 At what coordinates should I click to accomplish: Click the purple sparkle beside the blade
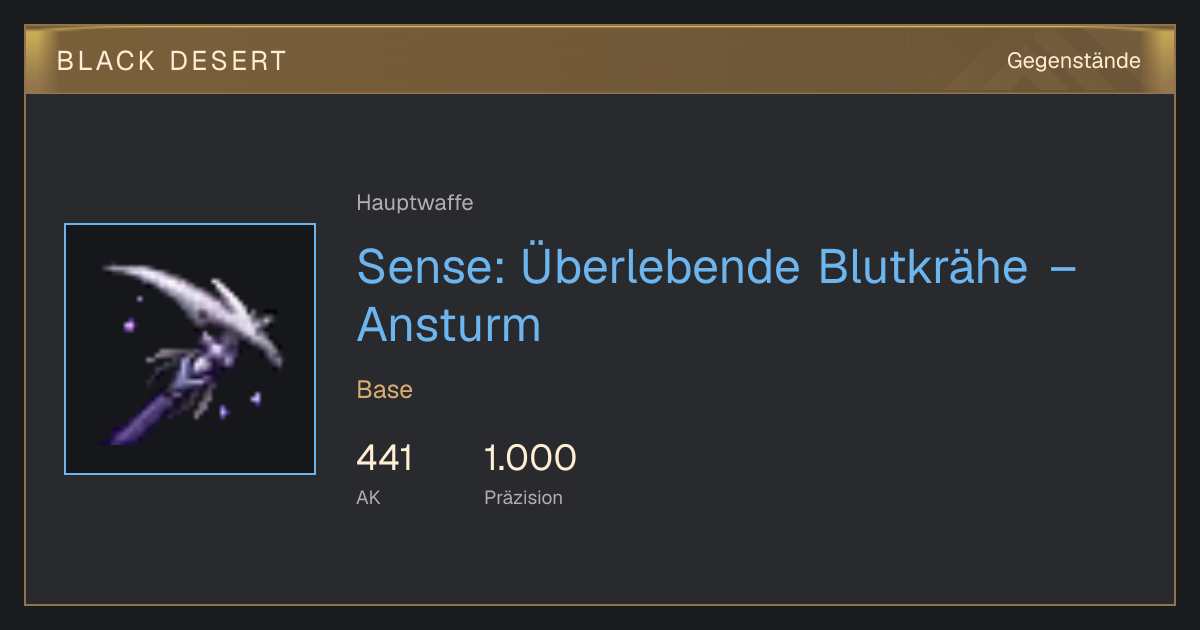129,324
